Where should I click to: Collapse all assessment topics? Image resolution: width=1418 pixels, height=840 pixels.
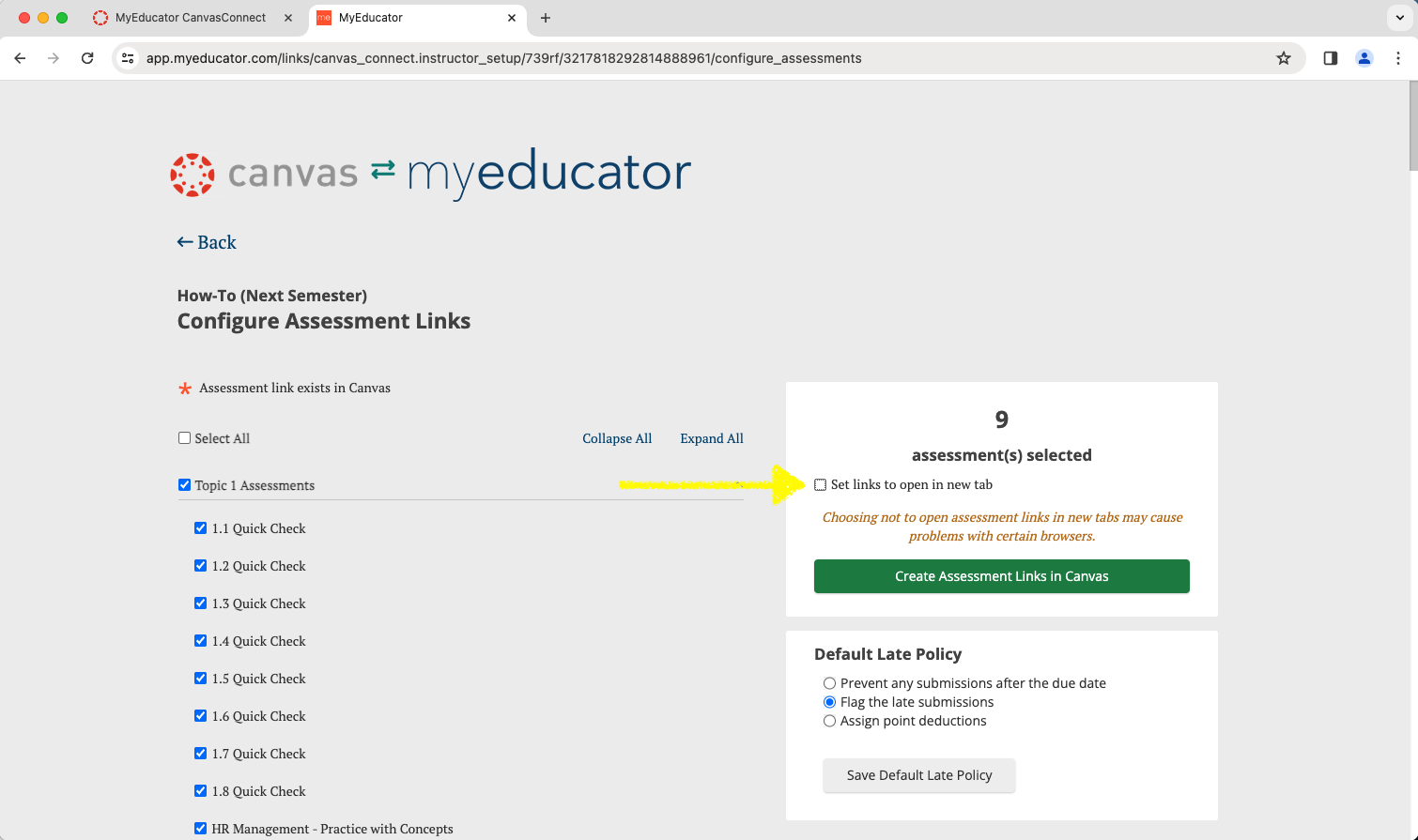617,438
